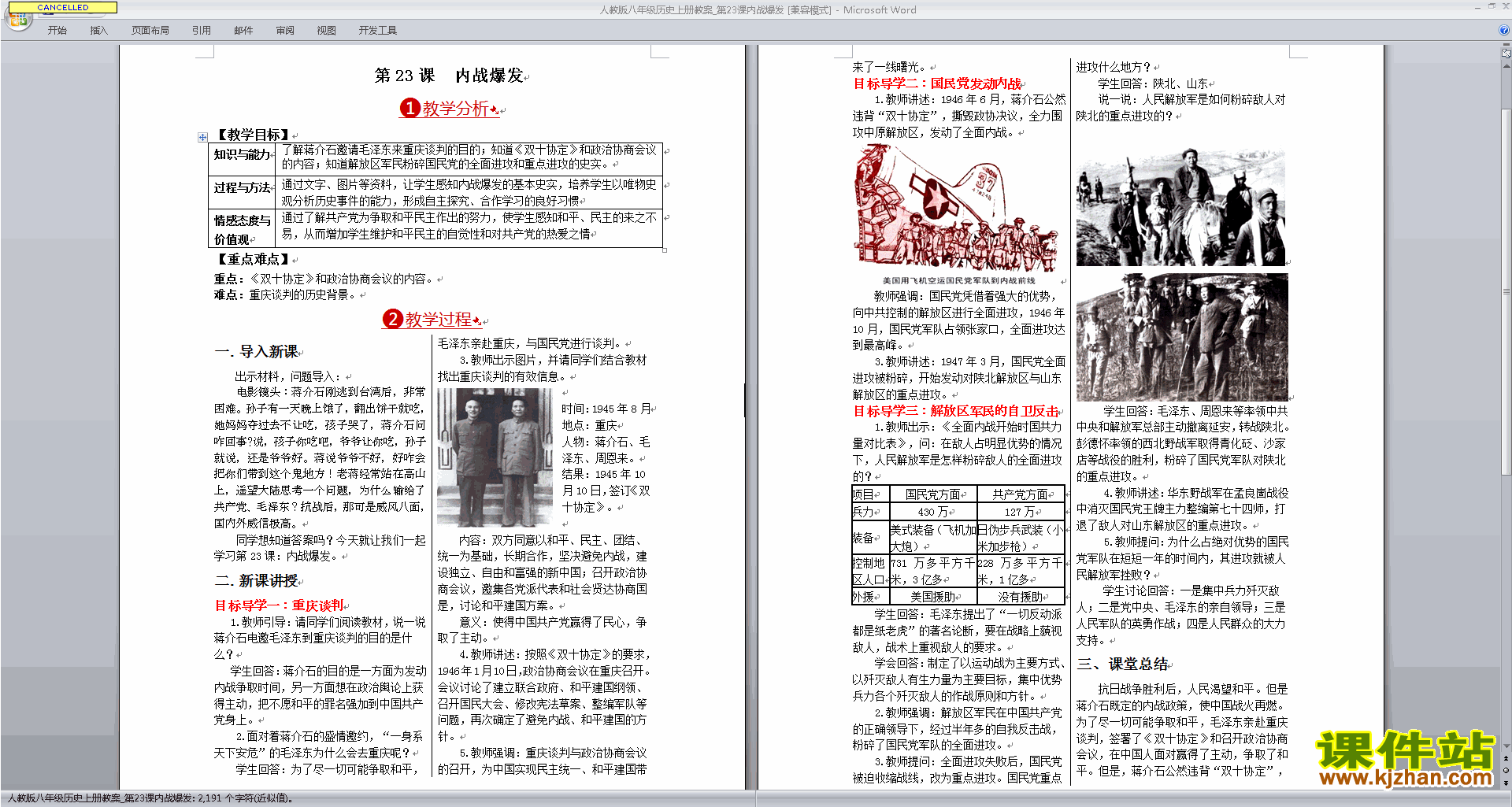Screen dimensions: 1512x807
Task: Click the table move handle beside 教学目标
Action: pos(202,137)
